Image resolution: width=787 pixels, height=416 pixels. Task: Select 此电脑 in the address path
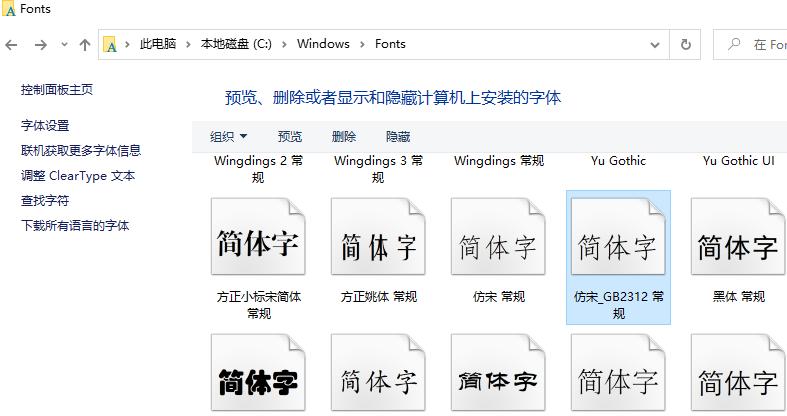158,44
